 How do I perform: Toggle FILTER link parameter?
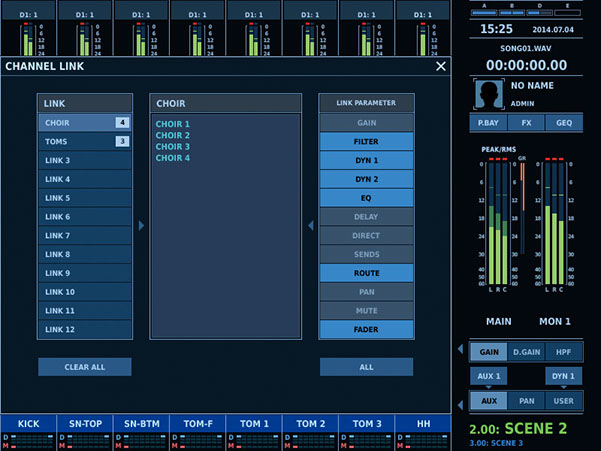[366, 142]
